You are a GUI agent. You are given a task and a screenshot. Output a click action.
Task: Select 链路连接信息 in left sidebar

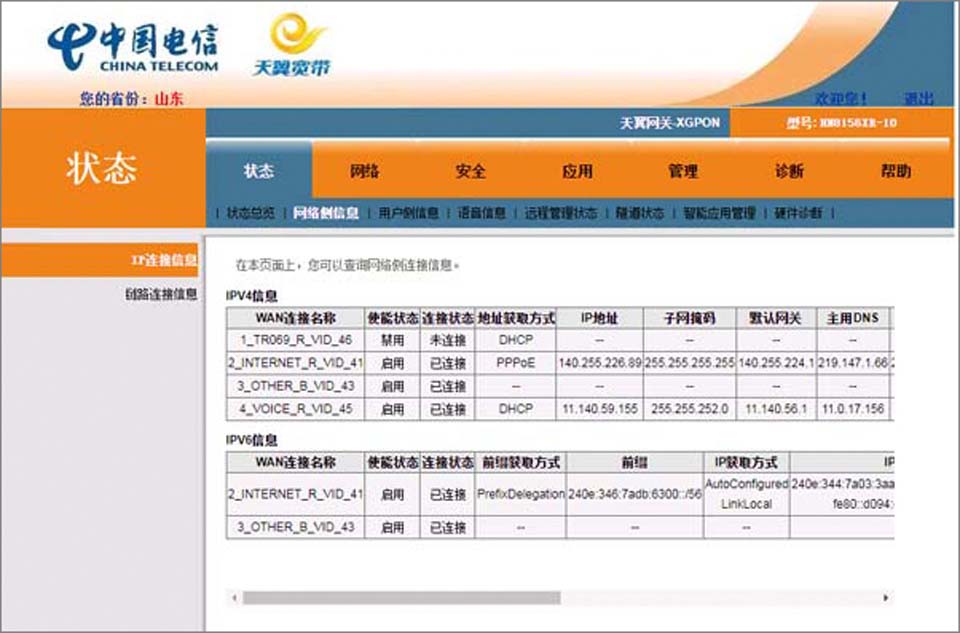(x=161, y=294)
